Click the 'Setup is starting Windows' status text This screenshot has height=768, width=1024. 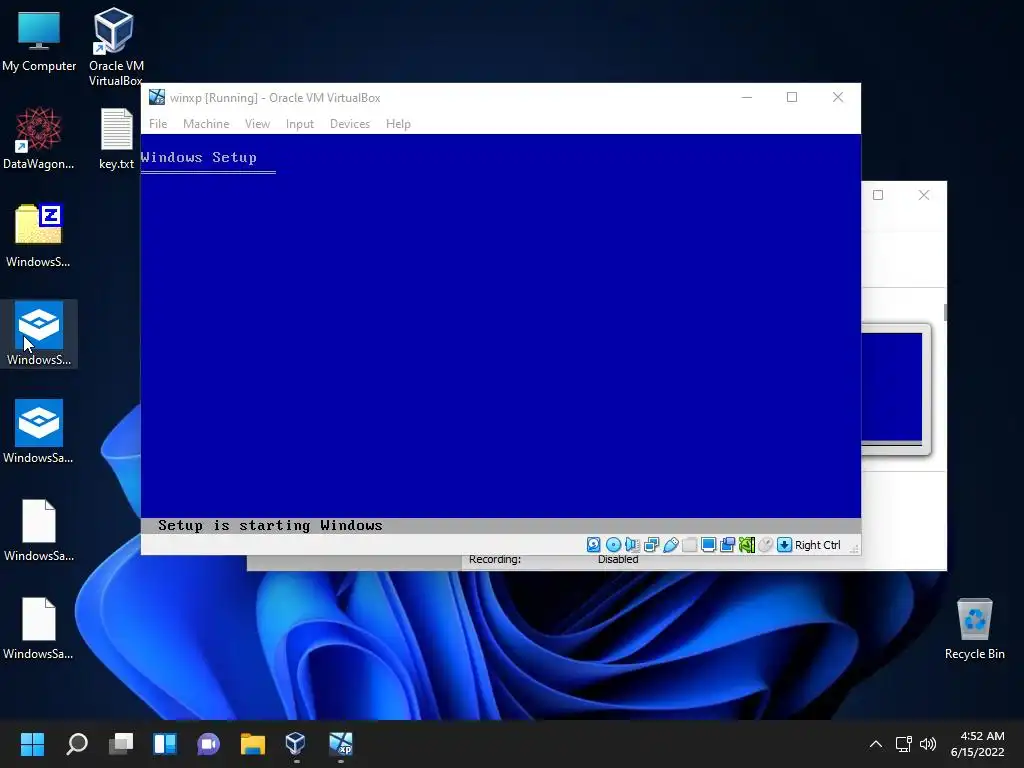coord(270,526)
